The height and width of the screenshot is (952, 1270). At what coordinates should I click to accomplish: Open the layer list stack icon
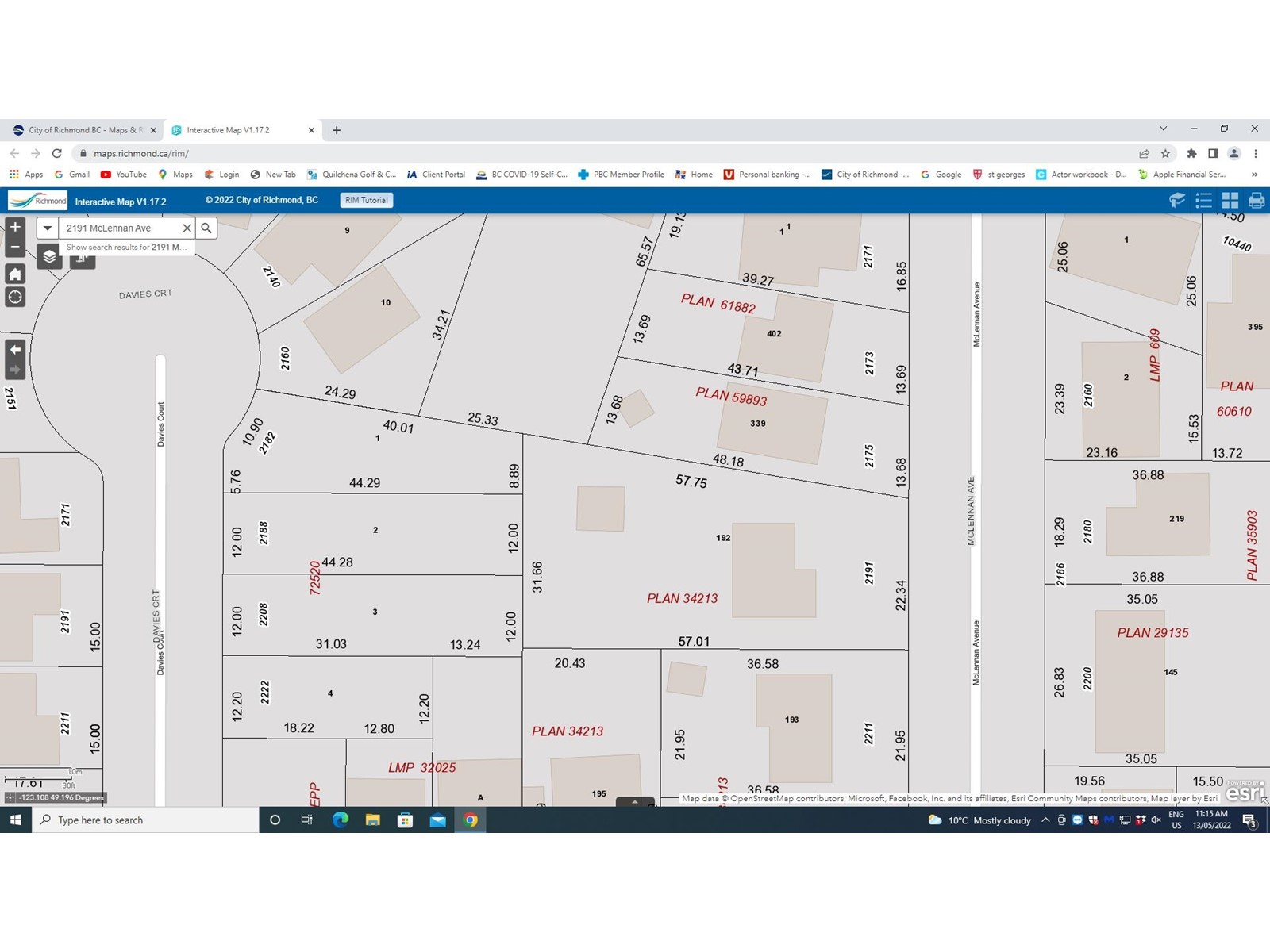(x=49, y=256)
